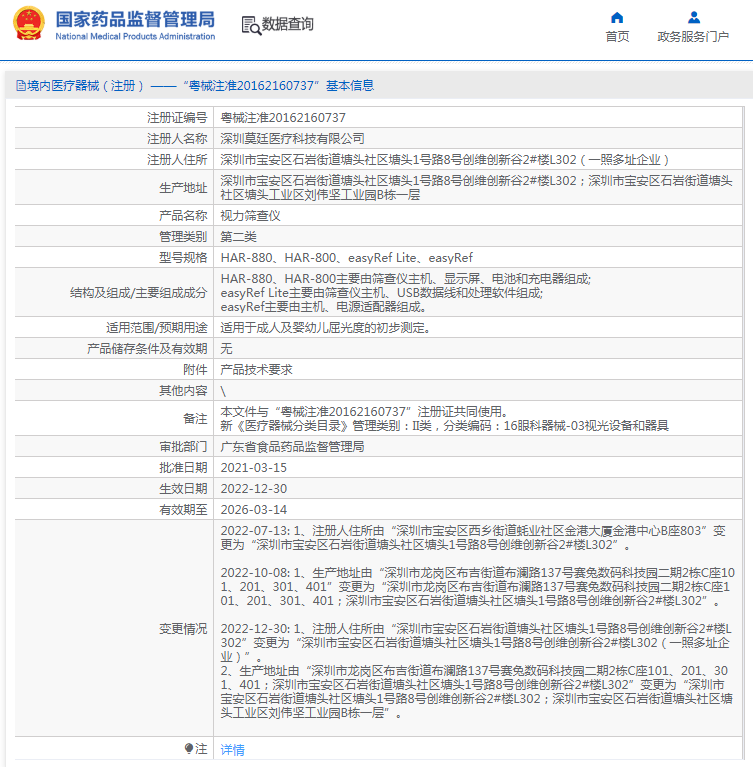Select storage condition value 无
The width and height of the screenshot is (753, 767).
click(x=226, y=349)
